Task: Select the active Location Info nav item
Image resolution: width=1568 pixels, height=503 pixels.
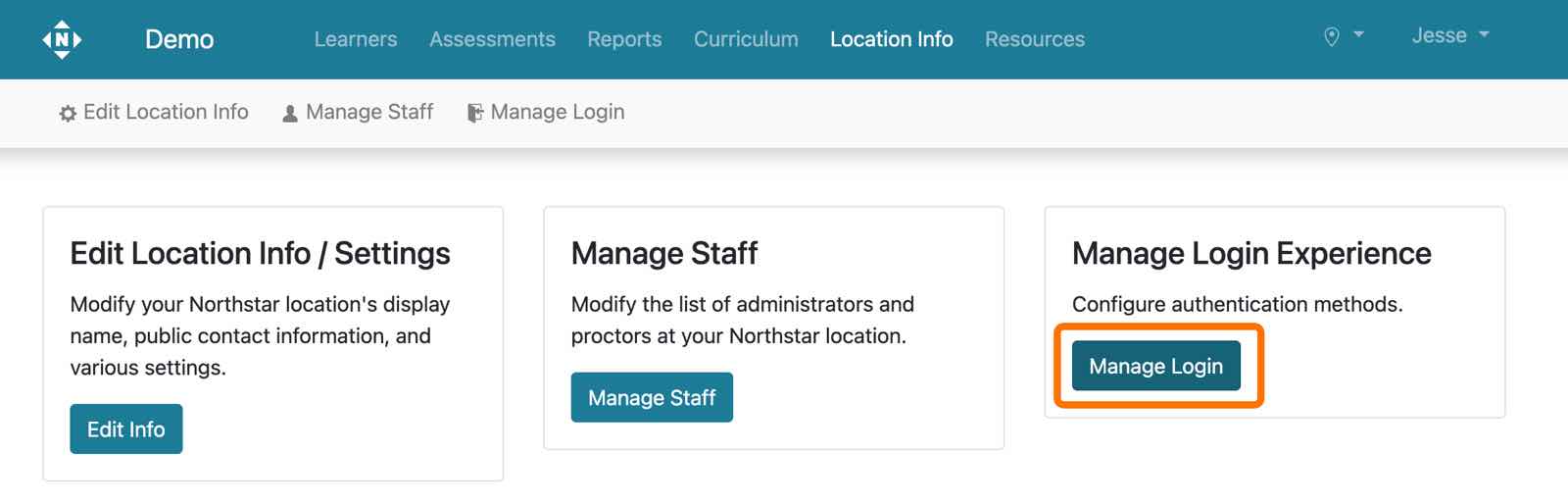Action: pos(891,39)
